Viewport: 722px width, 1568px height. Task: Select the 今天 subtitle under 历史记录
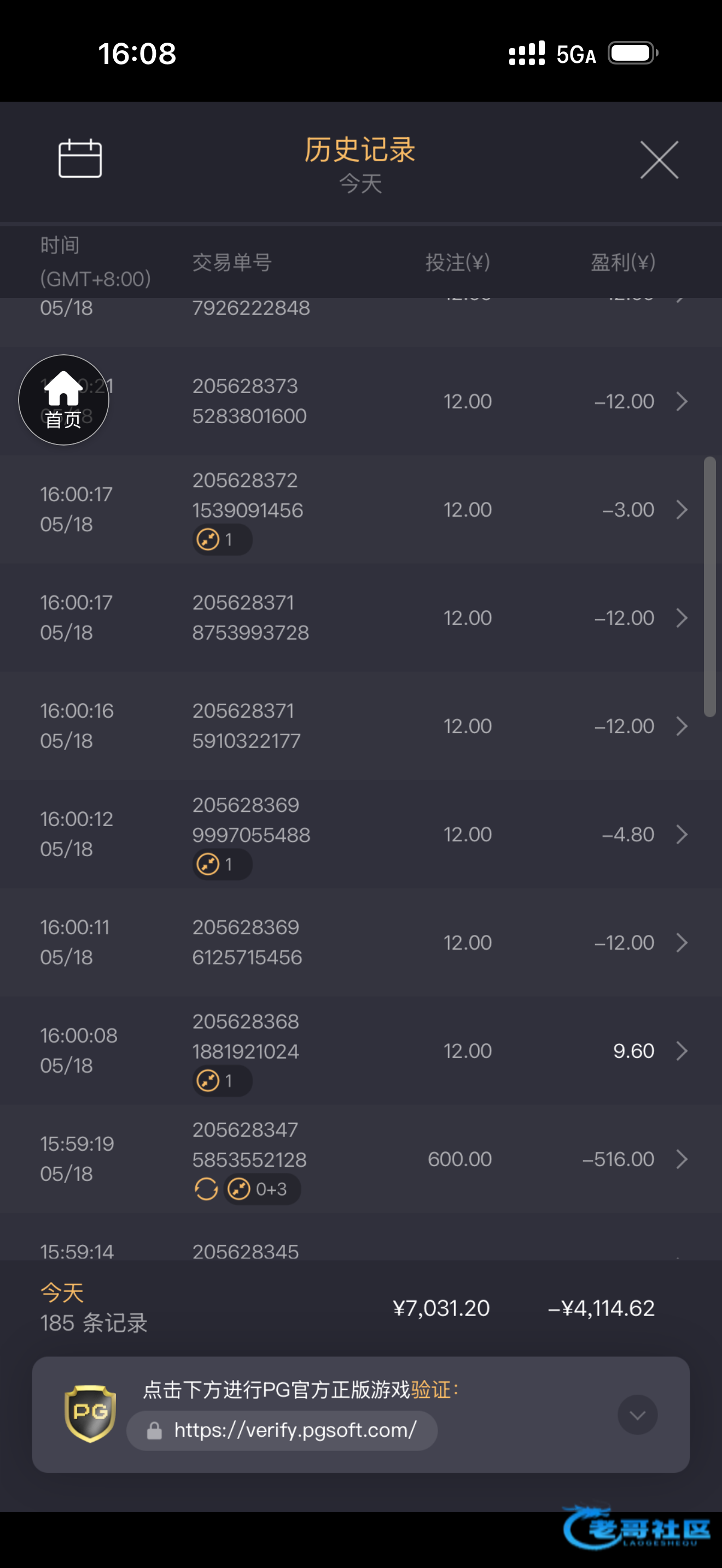pos(360,183)
